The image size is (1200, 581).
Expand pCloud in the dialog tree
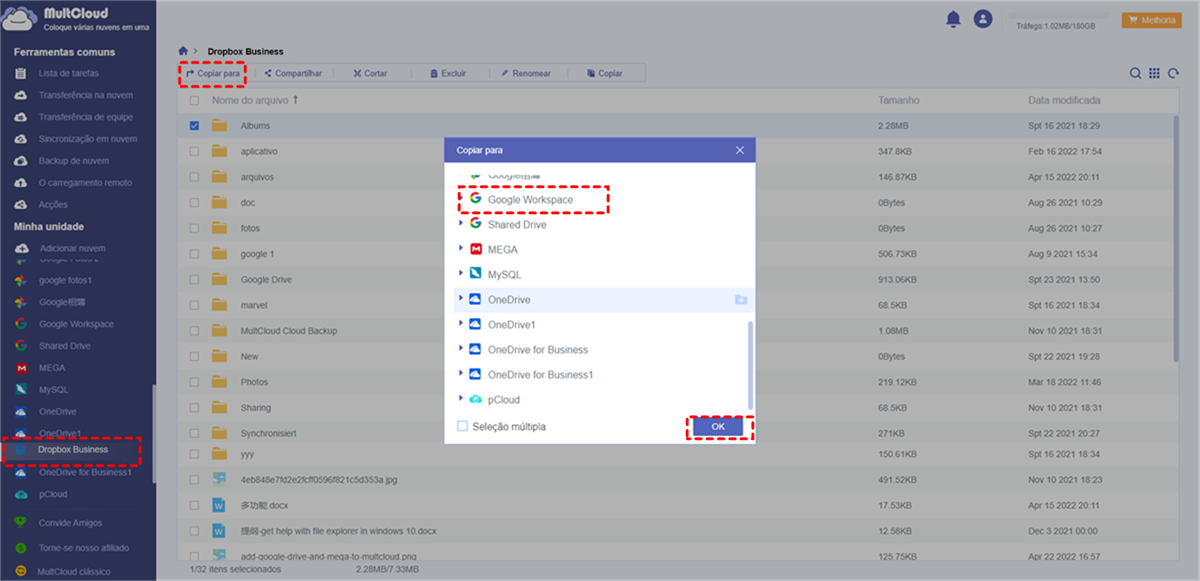click(x=460, y=399)
